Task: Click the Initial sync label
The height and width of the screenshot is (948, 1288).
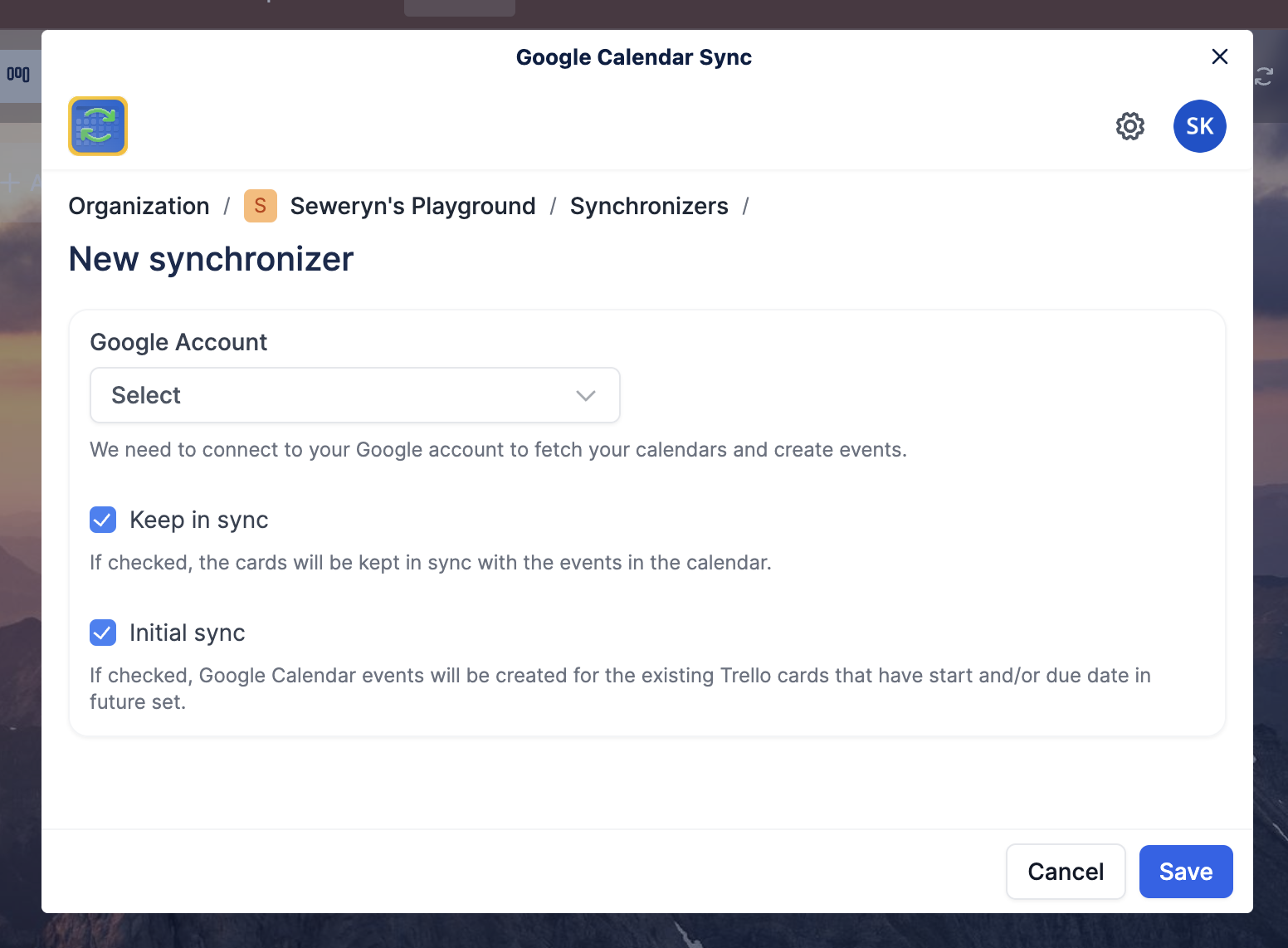Action: coord(188,633)
